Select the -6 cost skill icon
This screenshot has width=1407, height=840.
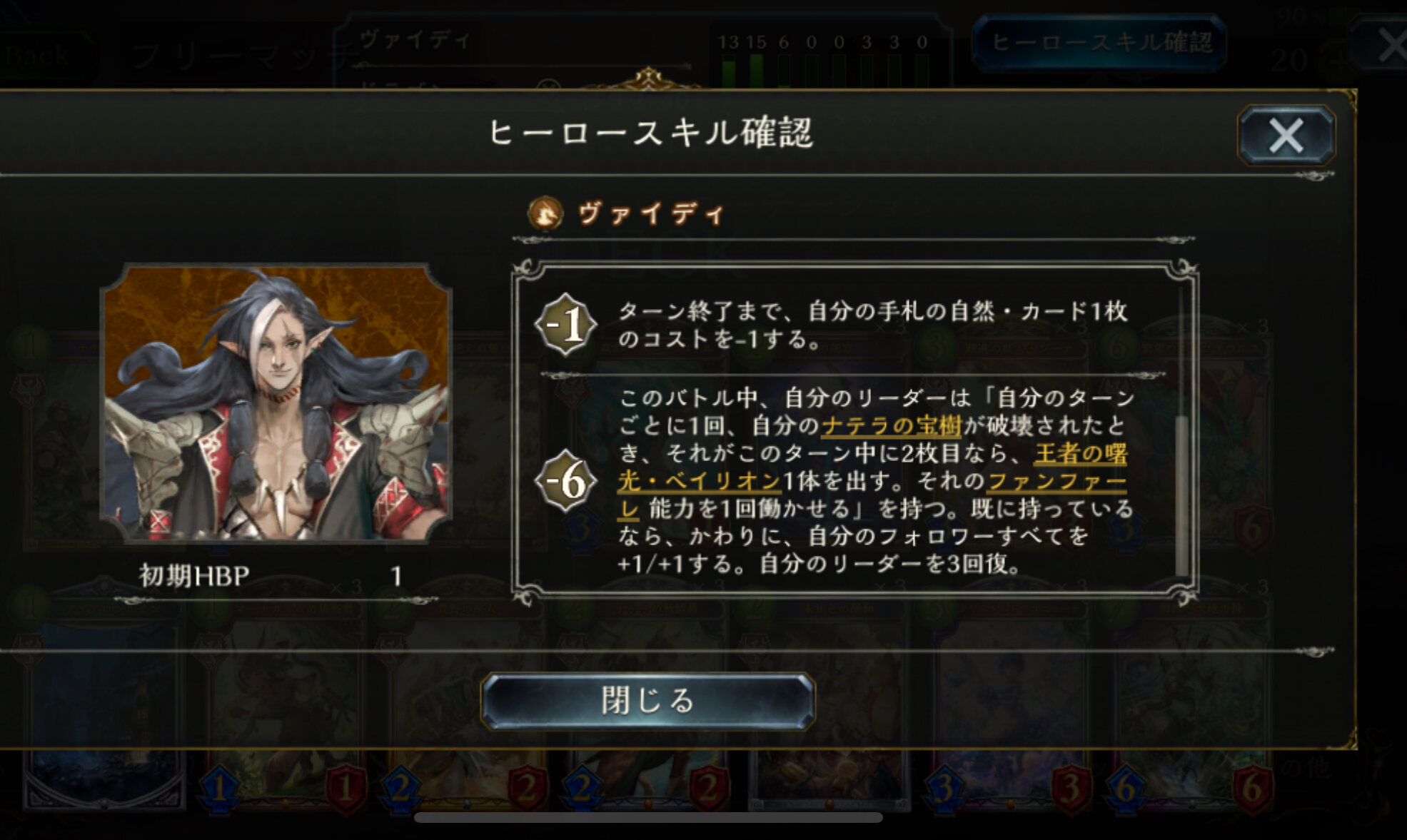point(566,481)
